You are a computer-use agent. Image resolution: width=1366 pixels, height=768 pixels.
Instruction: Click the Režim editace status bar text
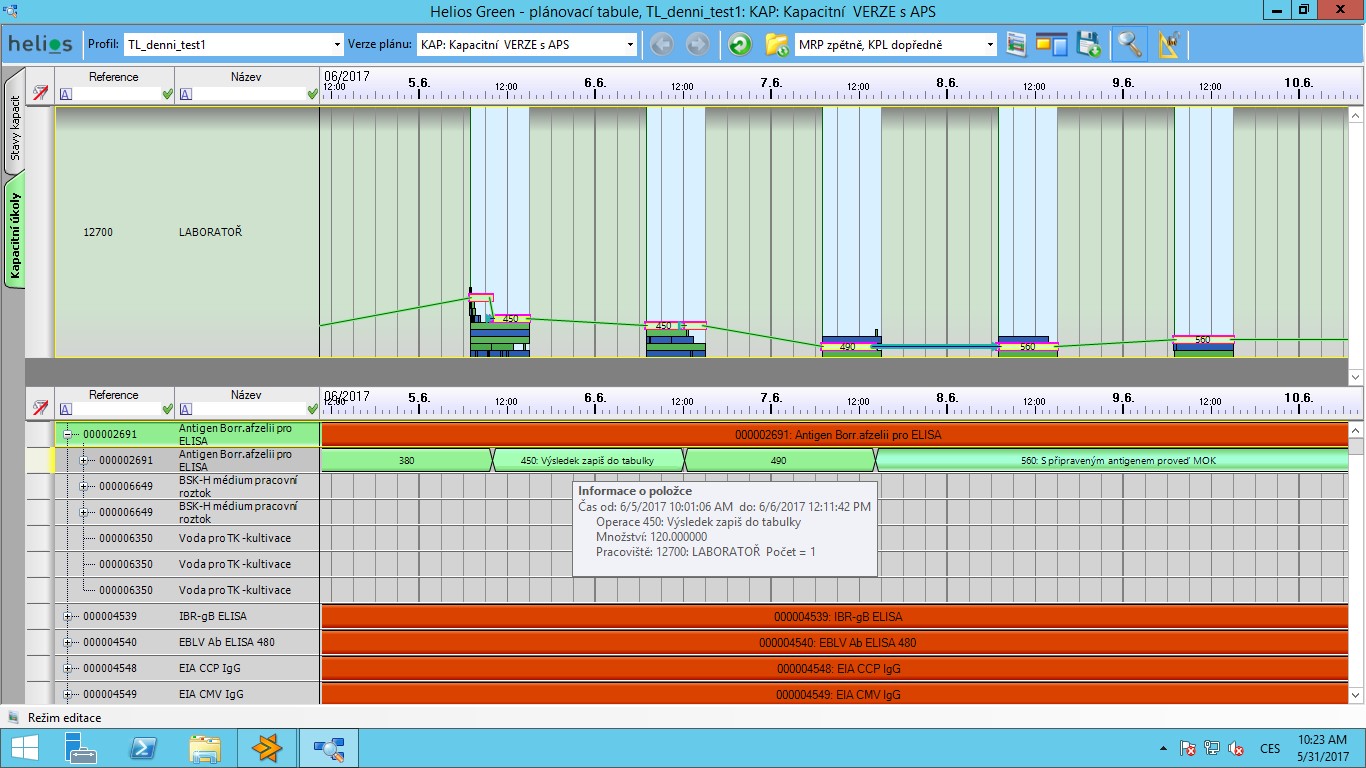tap(64, 717)
